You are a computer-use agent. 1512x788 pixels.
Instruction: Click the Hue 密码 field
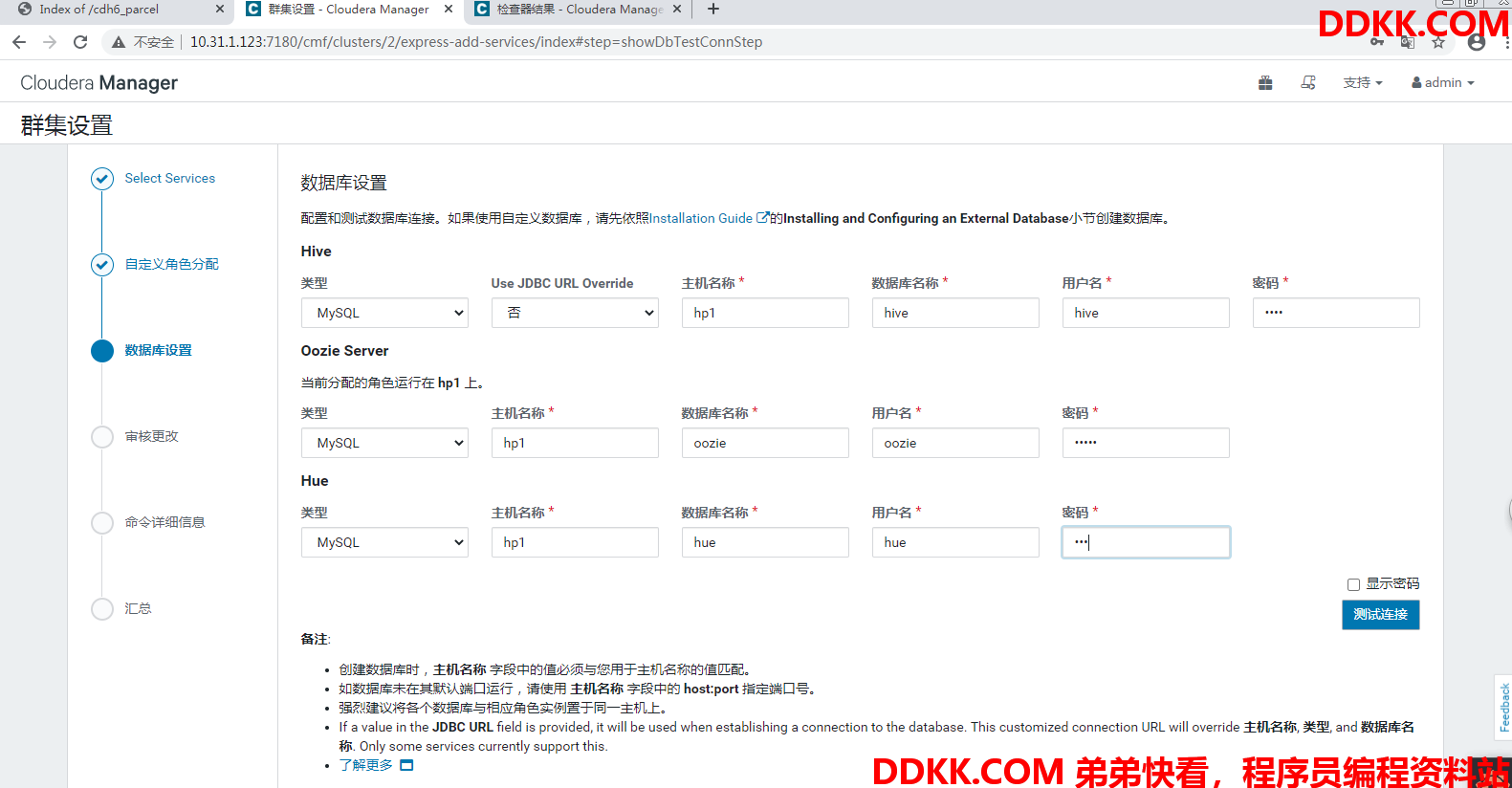point(1146,542)
